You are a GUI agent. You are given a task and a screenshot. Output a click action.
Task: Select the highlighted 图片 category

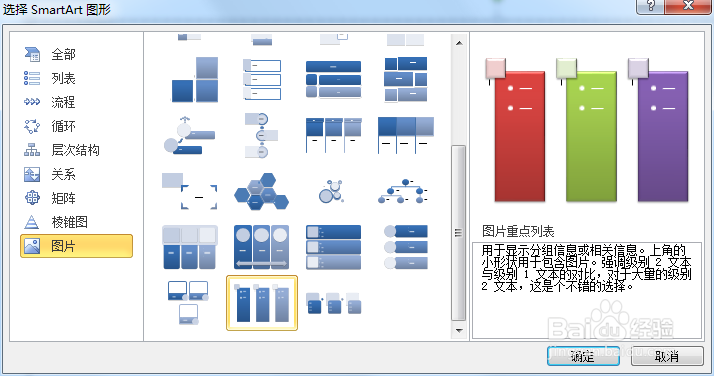[x=76, y=246]
